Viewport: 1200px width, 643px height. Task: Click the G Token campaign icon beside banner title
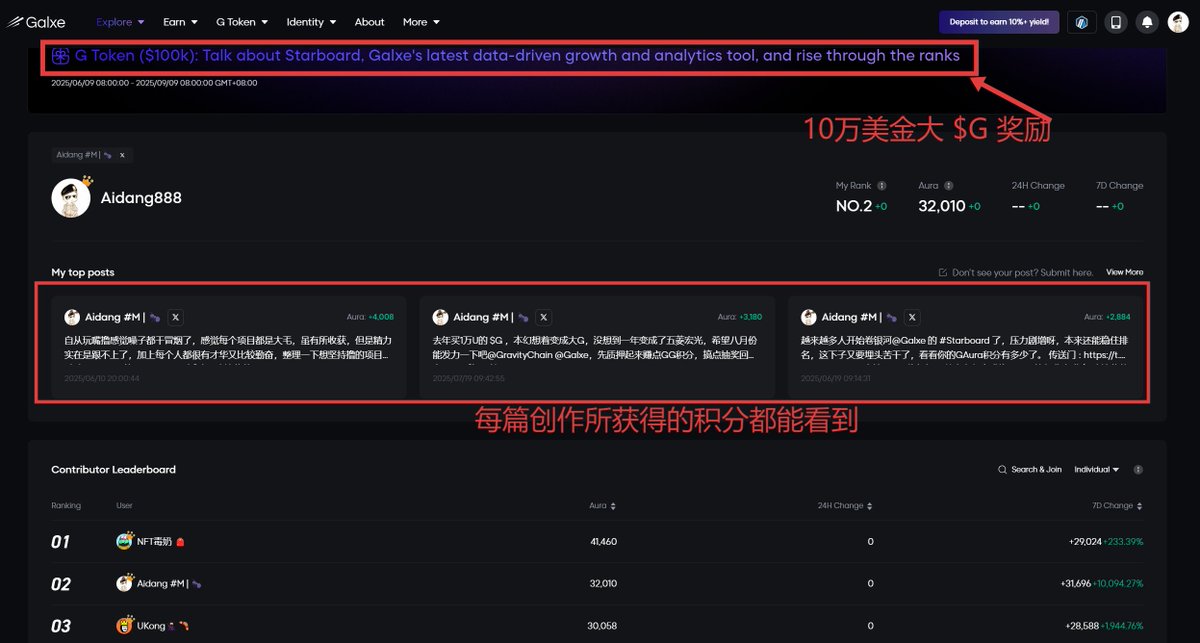(61, 56)
